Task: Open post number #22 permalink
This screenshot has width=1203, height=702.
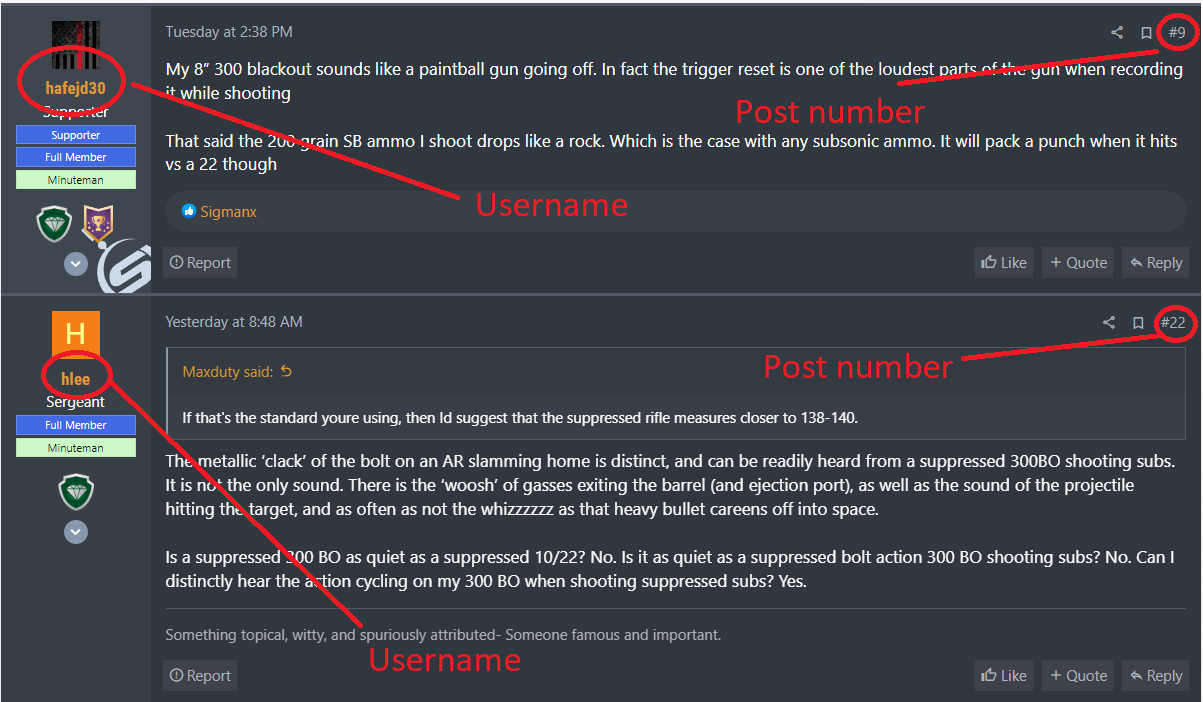Action: click(x=1173, y=322)
